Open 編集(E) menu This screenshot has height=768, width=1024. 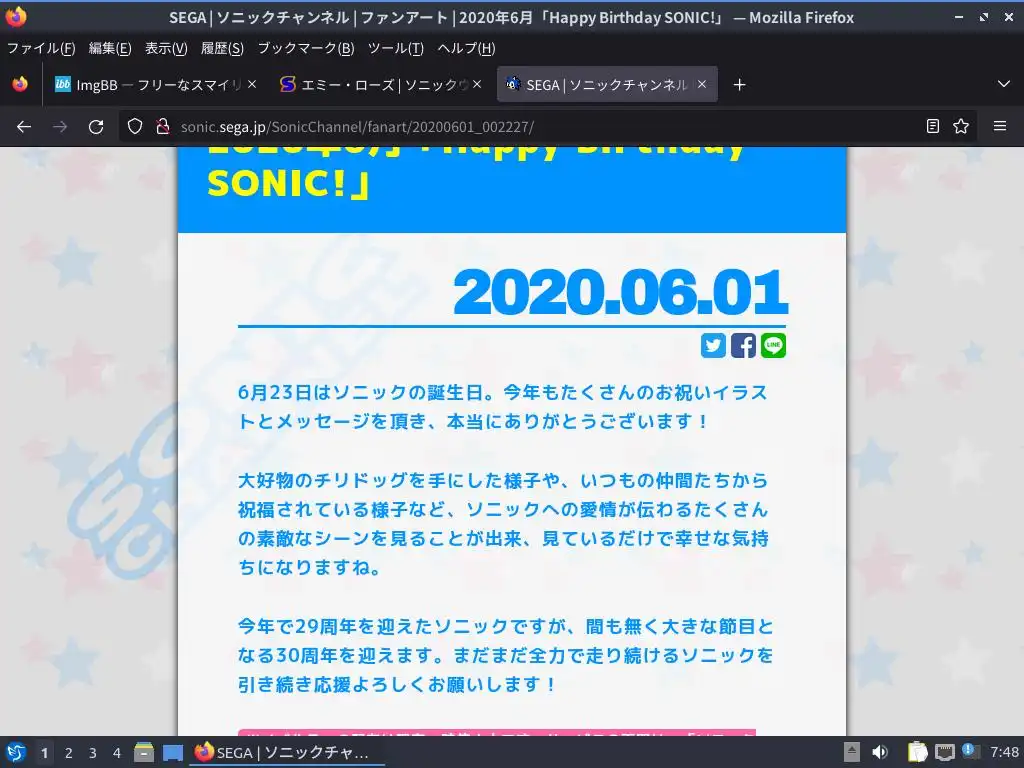tap(110, 48)
